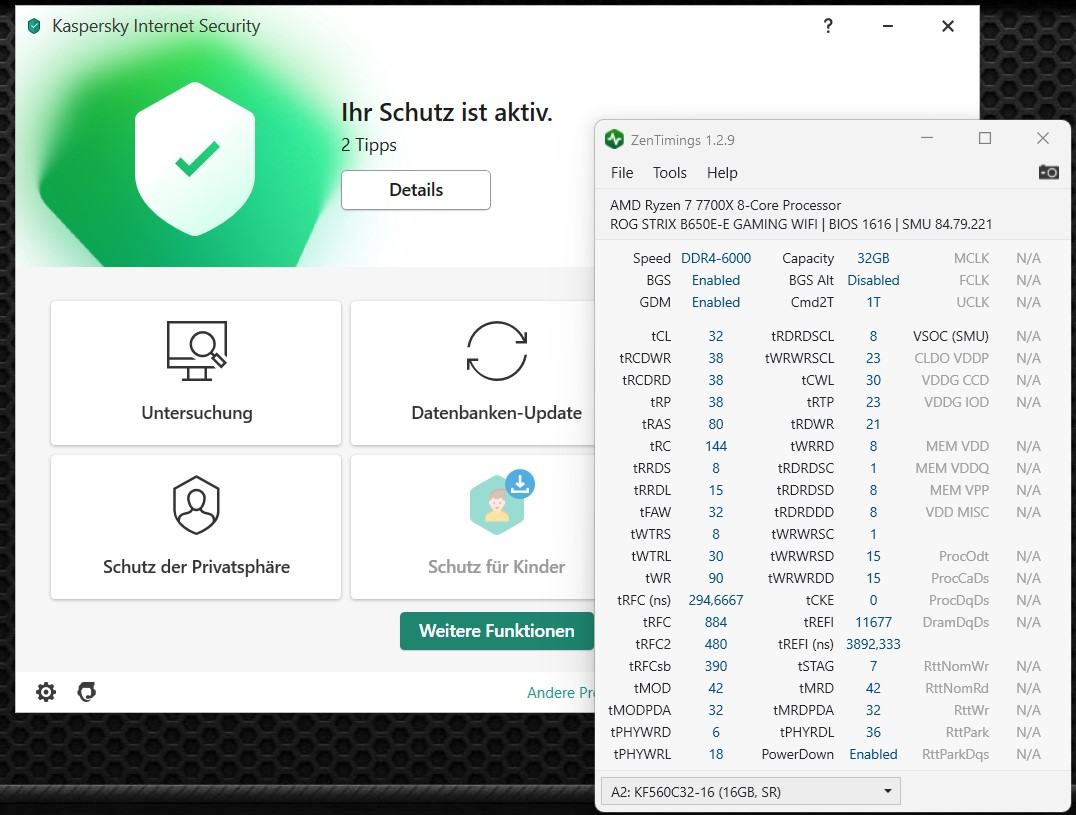The image size is (1076, 815).
Task: Minimize the Kaspersky window
Action: tap(887, 26)
